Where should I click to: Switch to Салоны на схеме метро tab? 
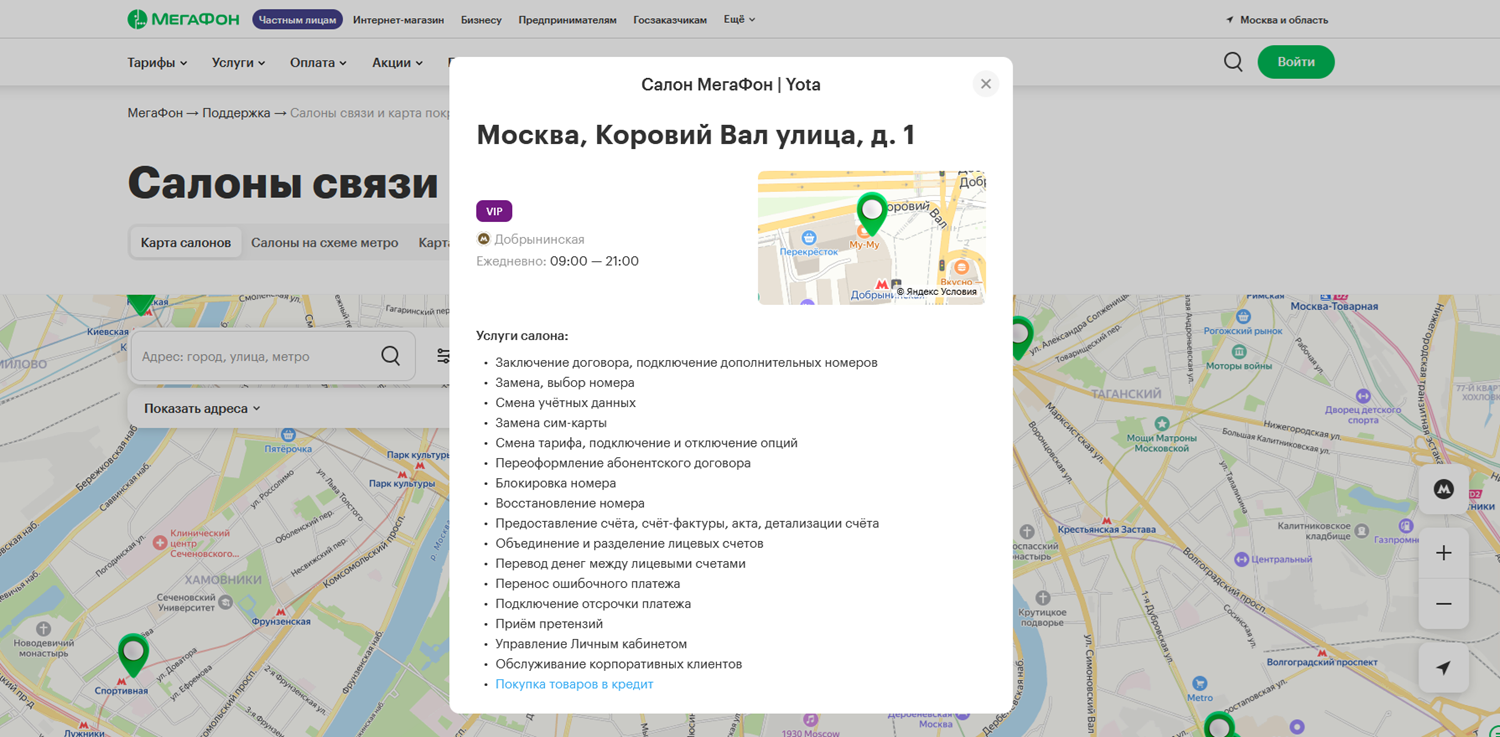pos(325,242)
